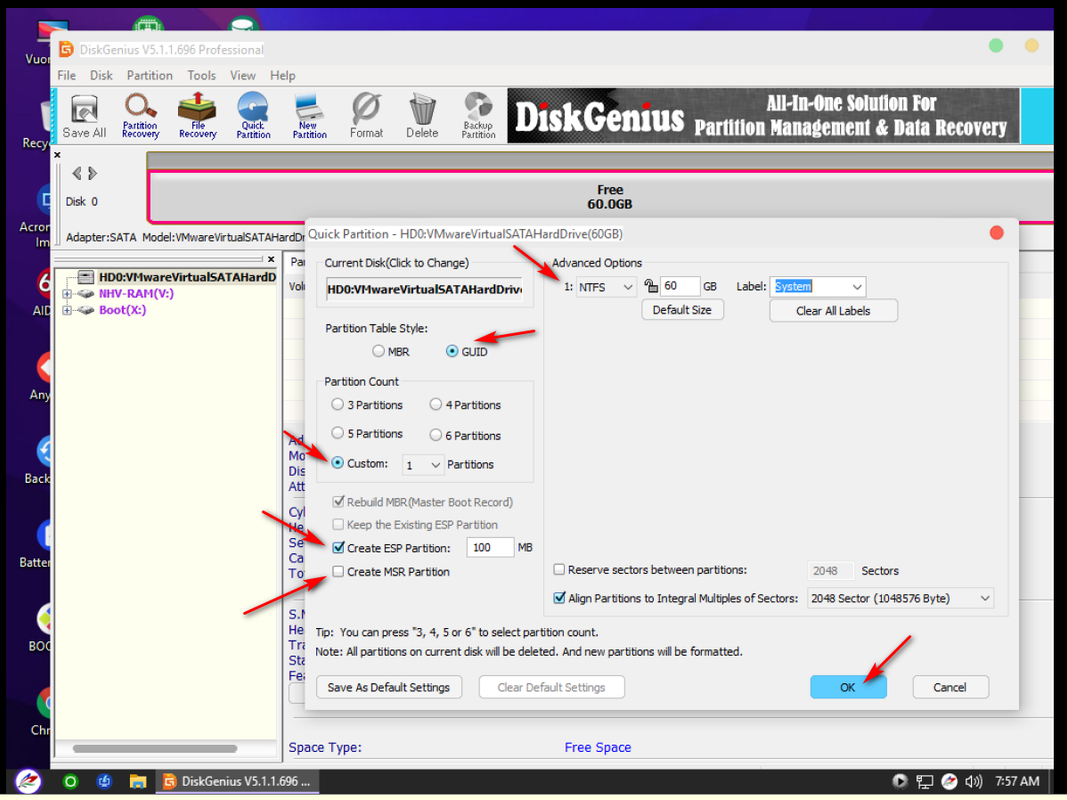Screen dimensions: 1067x800
Task: Select HD0:VMwareVirtualSATAHardD tree item
Action: (187, 277)
